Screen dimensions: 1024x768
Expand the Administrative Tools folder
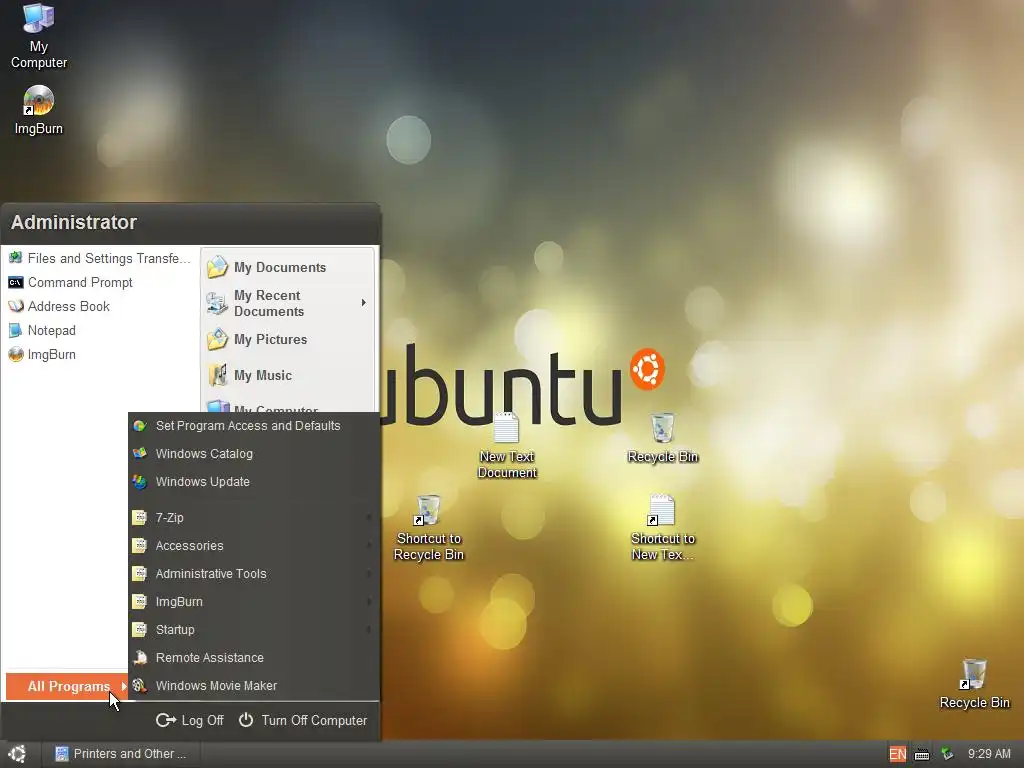253,573
